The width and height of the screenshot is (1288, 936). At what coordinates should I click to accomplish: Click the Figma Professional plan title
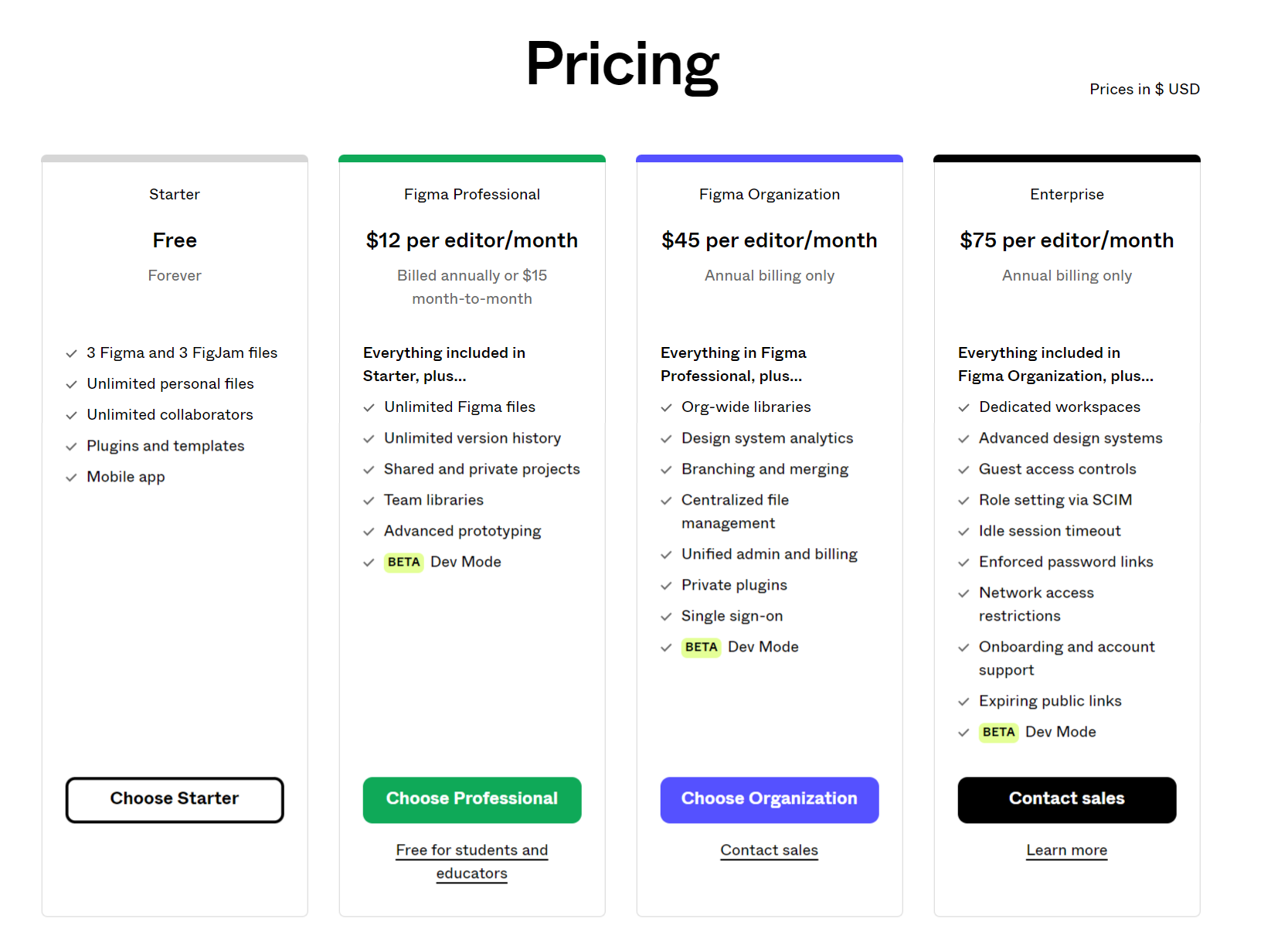pos(472,194)
